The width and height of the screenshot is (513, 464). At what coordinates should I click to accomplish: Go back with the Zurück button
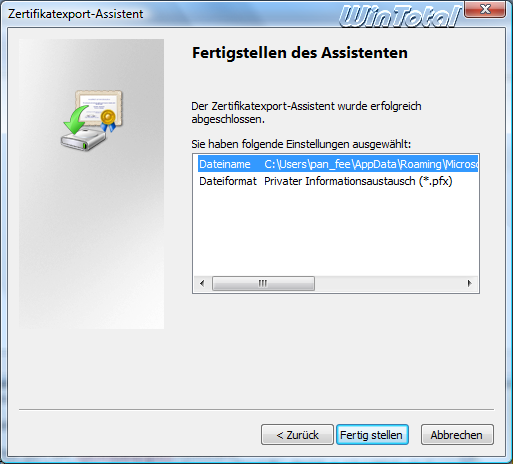(x=297, y=435)
